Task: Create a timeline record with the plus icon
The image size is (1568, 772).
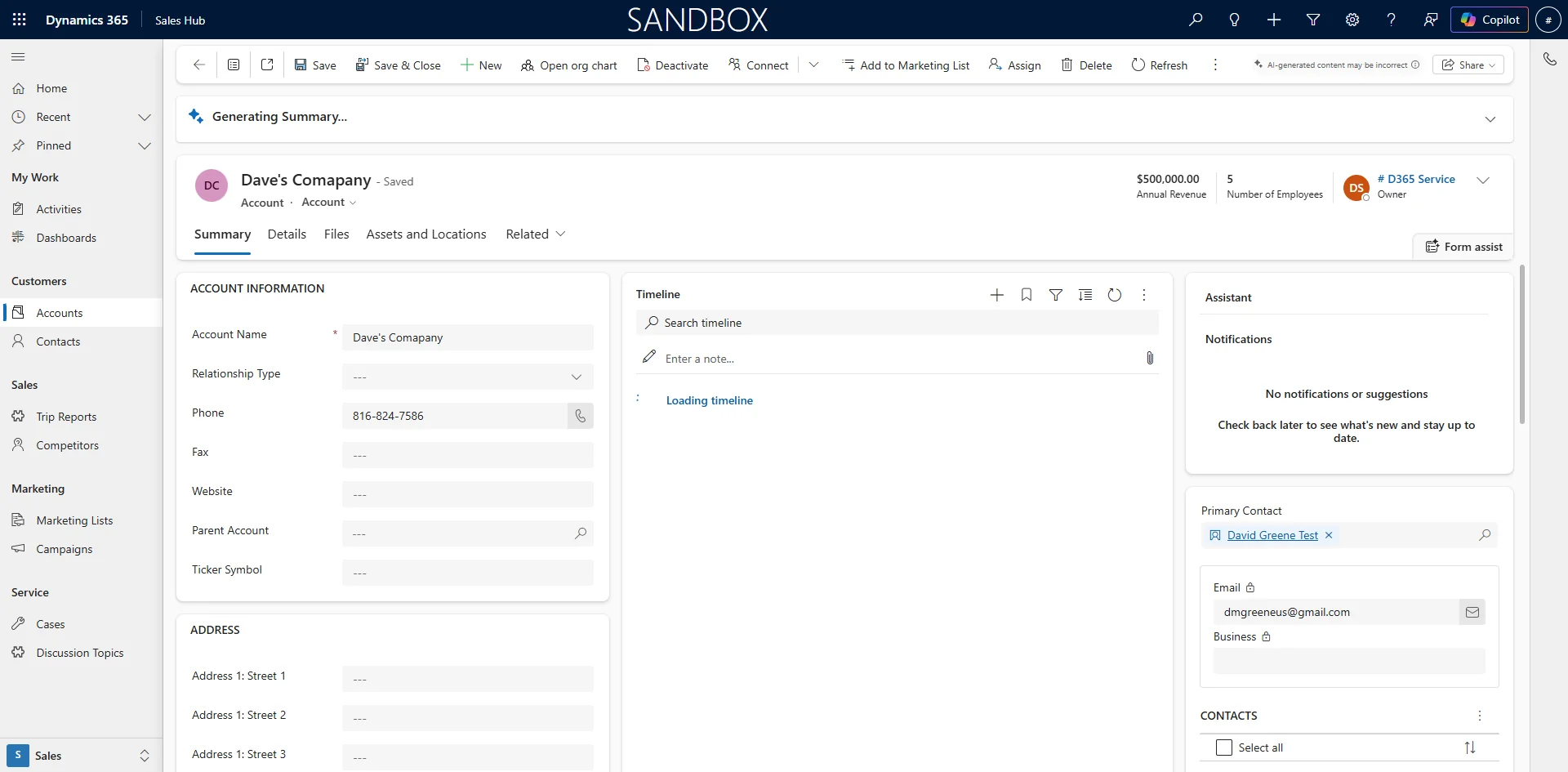Action: point(996,295)
